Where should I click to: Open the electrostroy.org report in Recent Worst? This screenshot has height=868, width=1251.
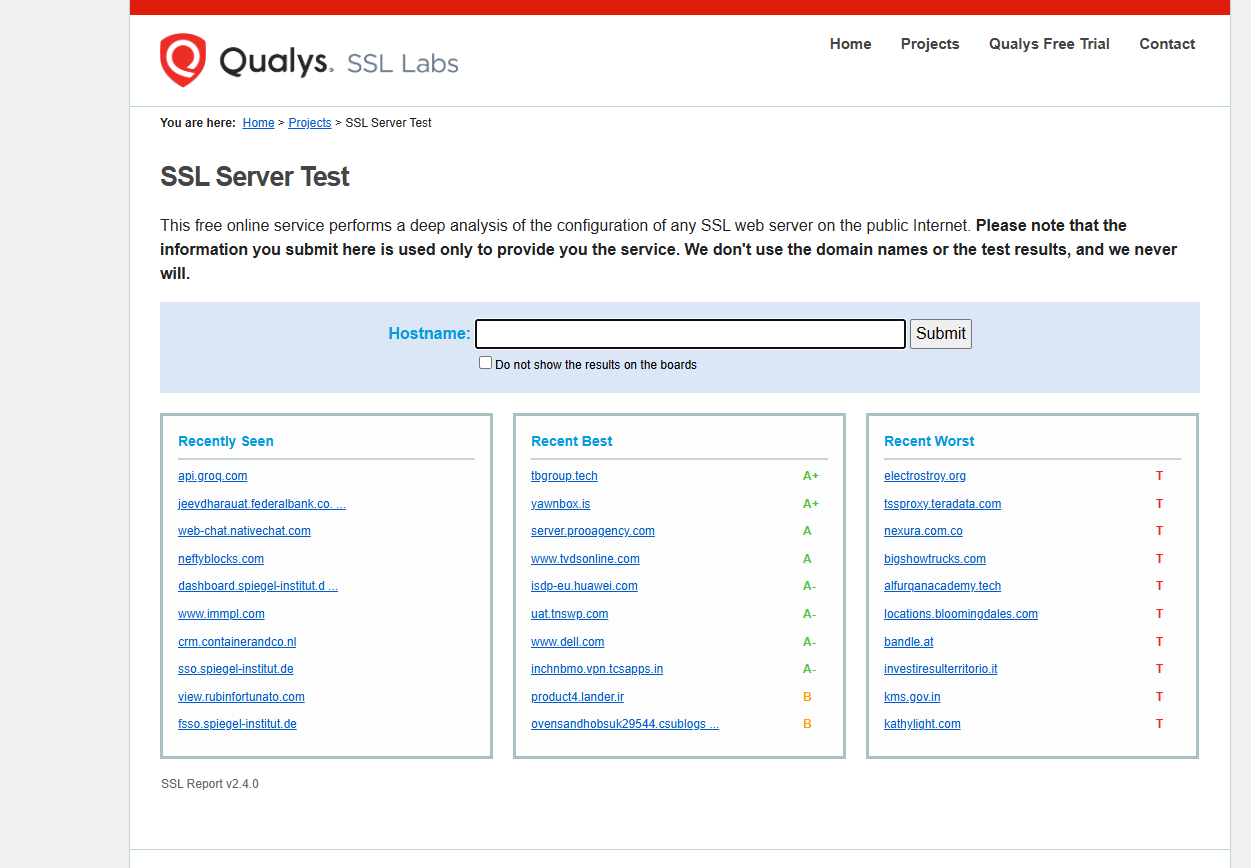click(924, 475)
